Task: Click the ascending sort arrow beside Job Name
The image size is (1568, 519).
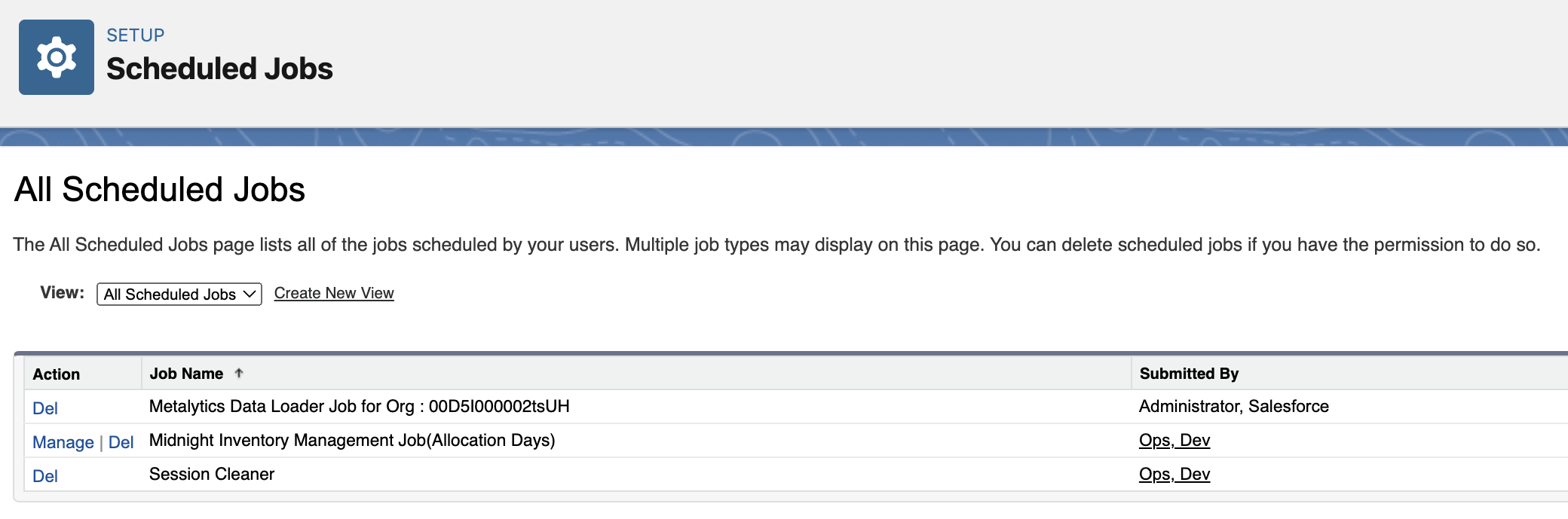Action: click(x=239, y=373)
